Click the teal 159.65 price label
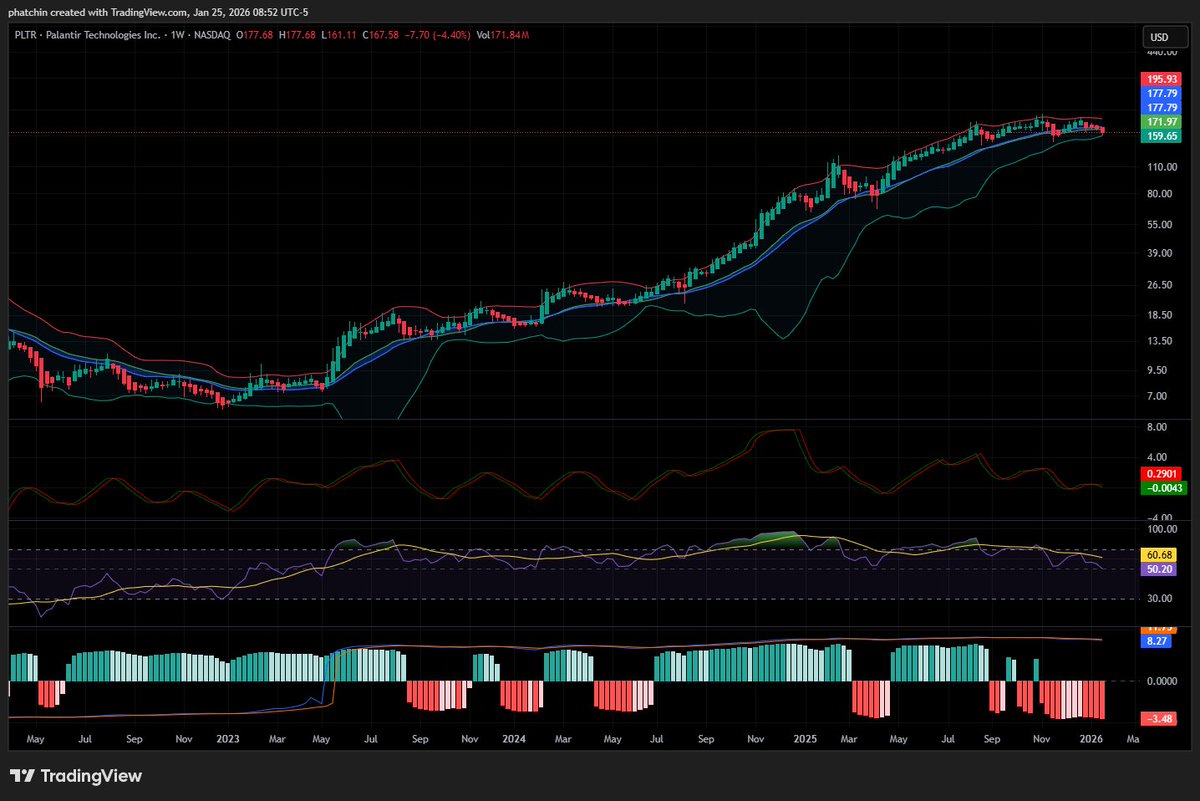This screenshot has height=801, width=1200. [x=1160, y=135]
